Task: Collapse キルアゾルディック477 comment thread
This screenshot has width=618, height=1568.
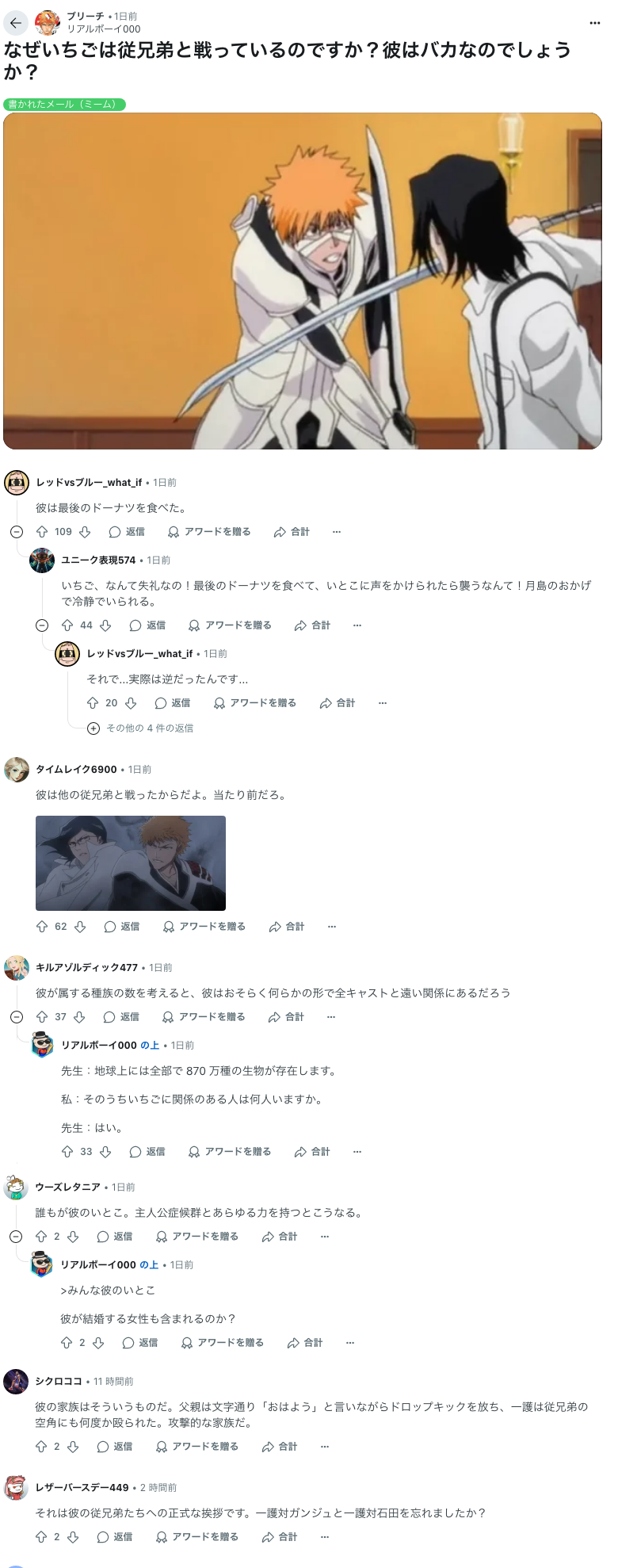Action: [17, 1017]
